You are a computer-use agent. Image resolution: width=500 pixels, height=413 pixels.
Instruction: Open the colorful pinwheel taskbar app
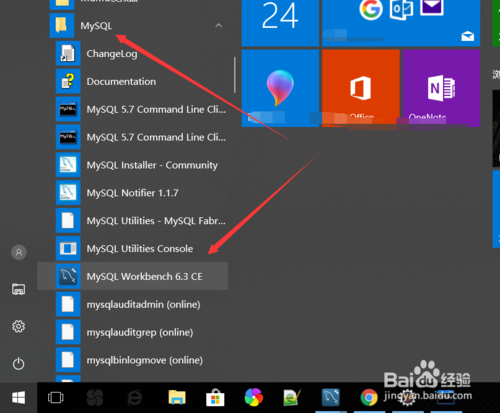tap(254, 397)
